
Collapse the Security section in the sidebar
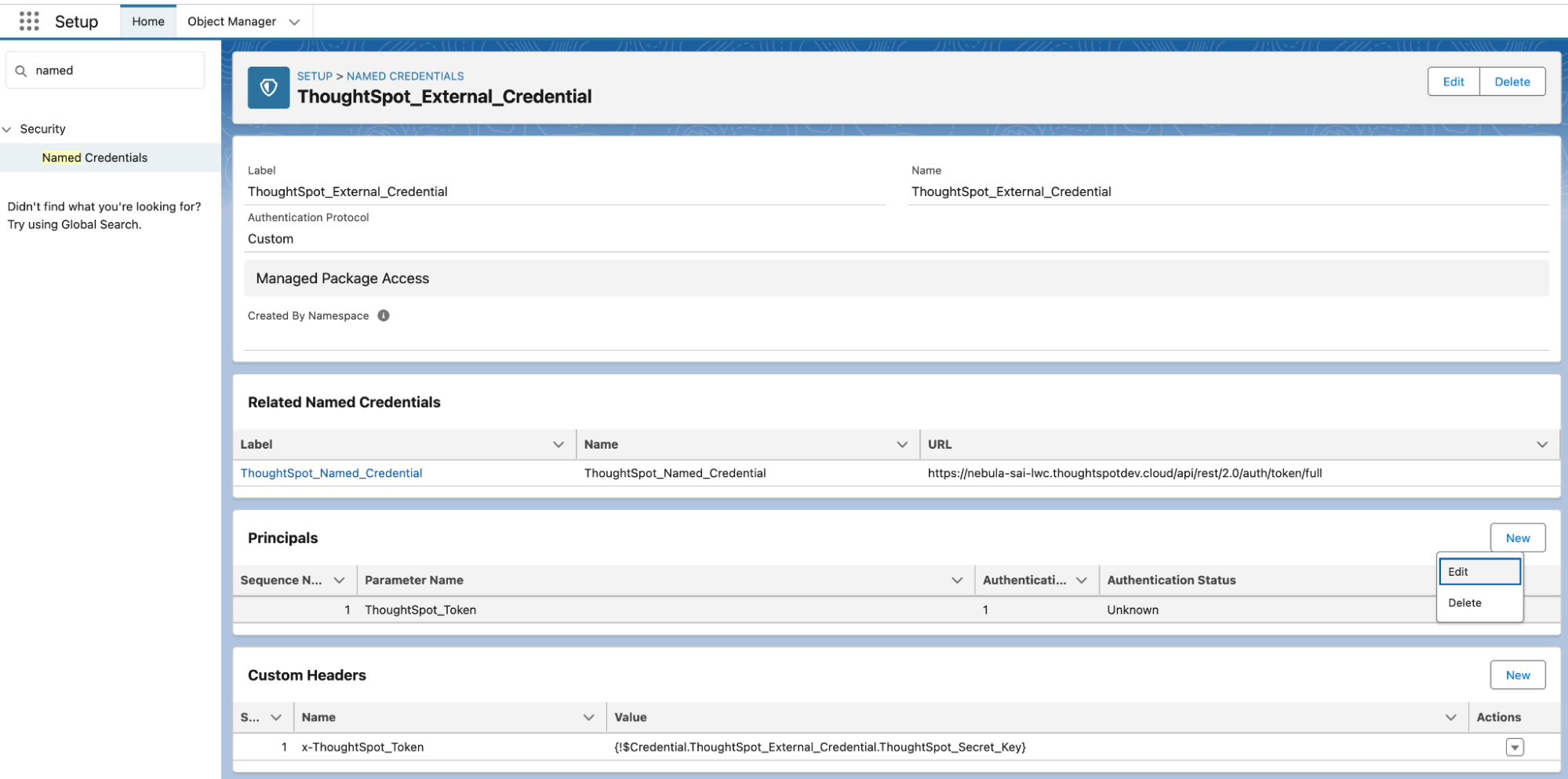coord(7,129)
